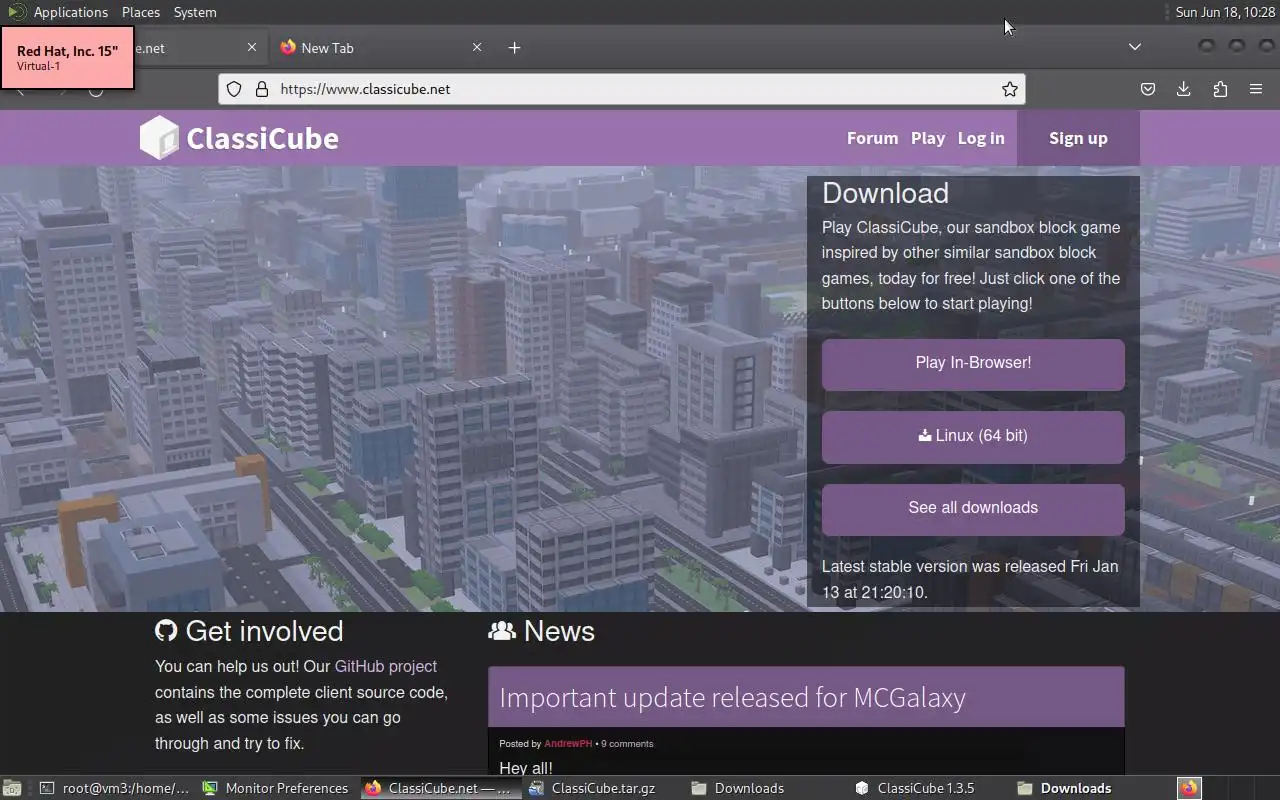Click the Latest stable version release text
Viewport: 1280px width, 800px height.
(970, 579)
